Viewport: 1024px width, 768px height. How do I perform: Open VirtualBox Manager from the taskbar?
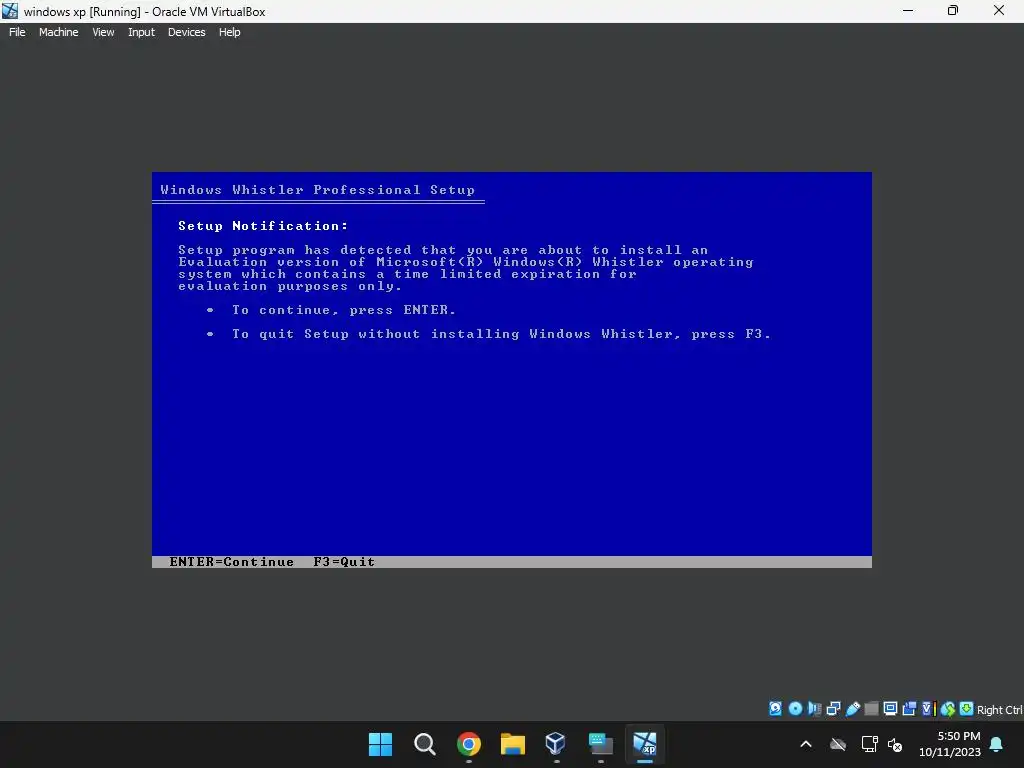click(x=556, y=744)
